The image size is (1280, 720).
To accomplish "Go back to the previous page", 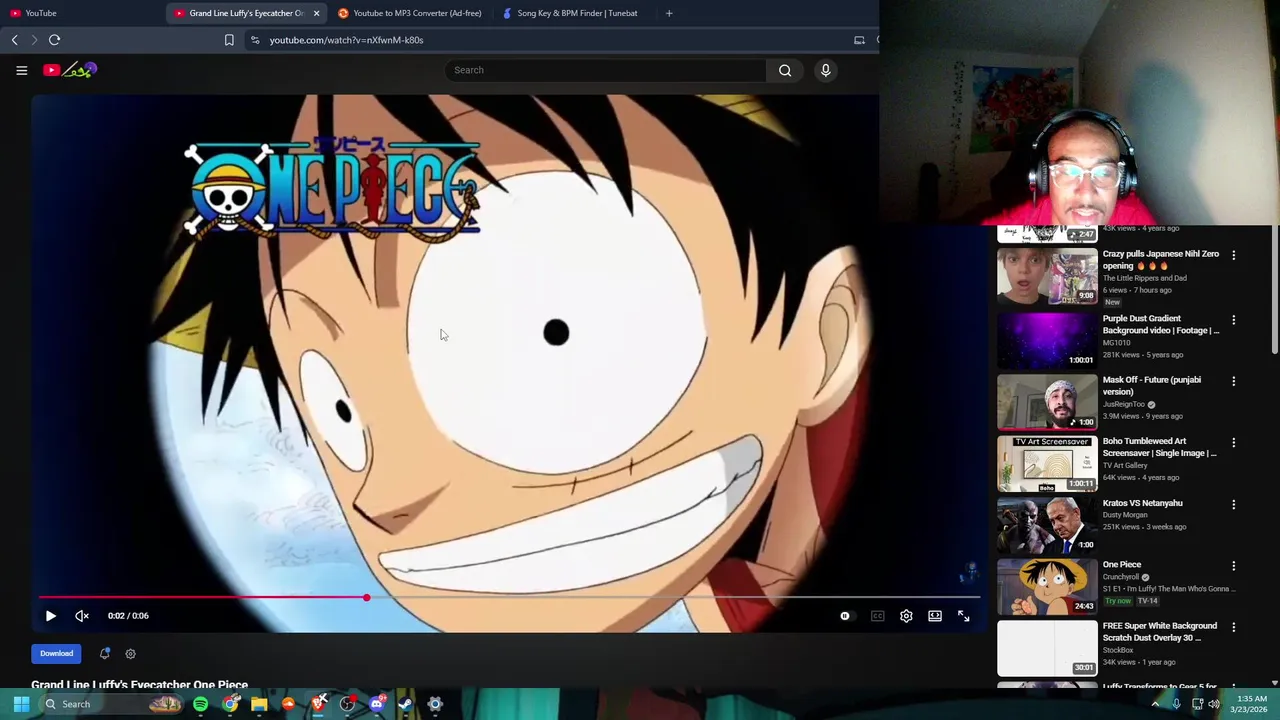I will click(14, 40).
